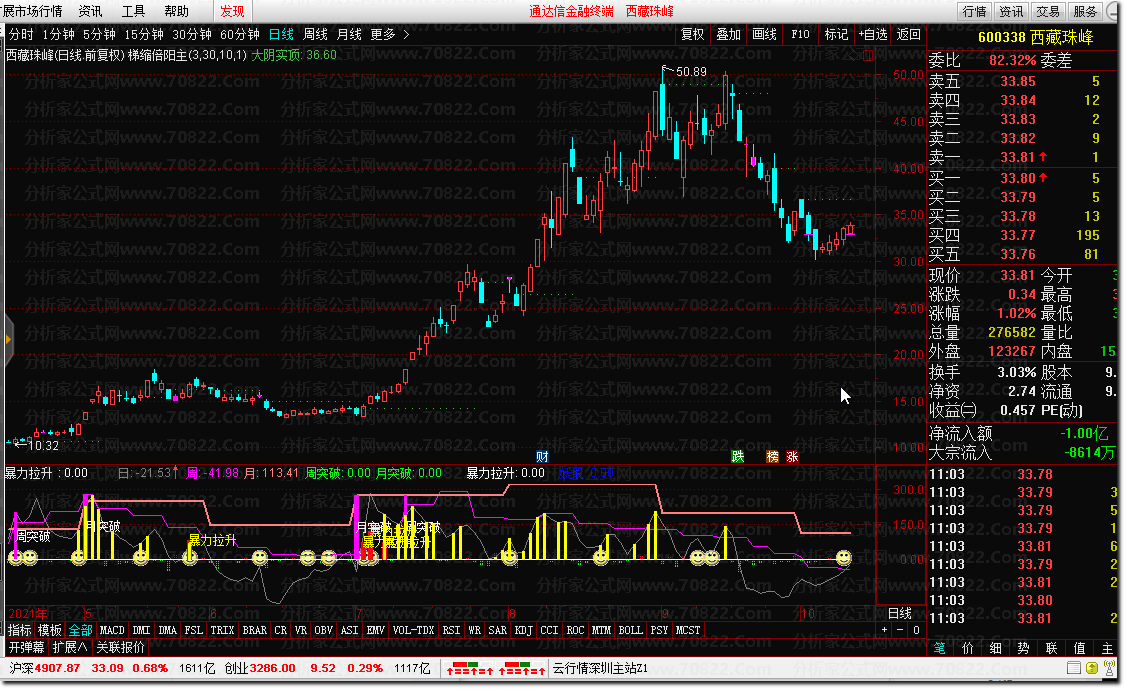Switch to the 30分钟 chart
Image resolution: width=1126 pixels, height=689 pixels.
pos(192,34)
